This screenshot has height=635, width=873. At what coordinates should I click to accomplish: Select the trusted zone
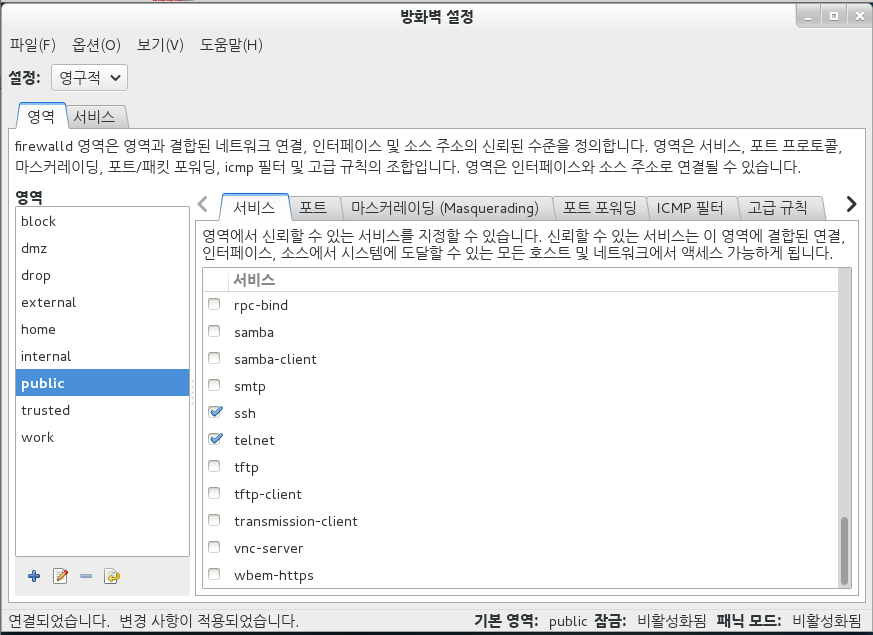[x=102, y=410]
